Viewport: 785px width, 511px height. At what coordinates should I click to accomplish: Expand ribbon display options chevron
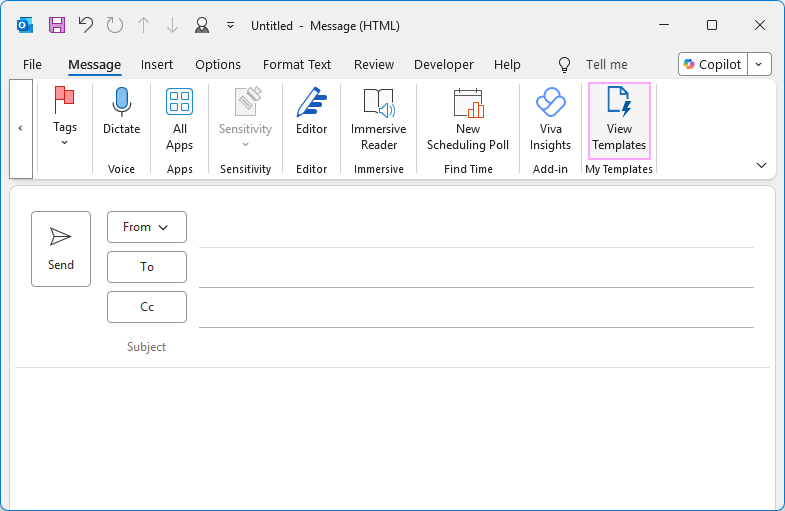(x=761, y=165)
